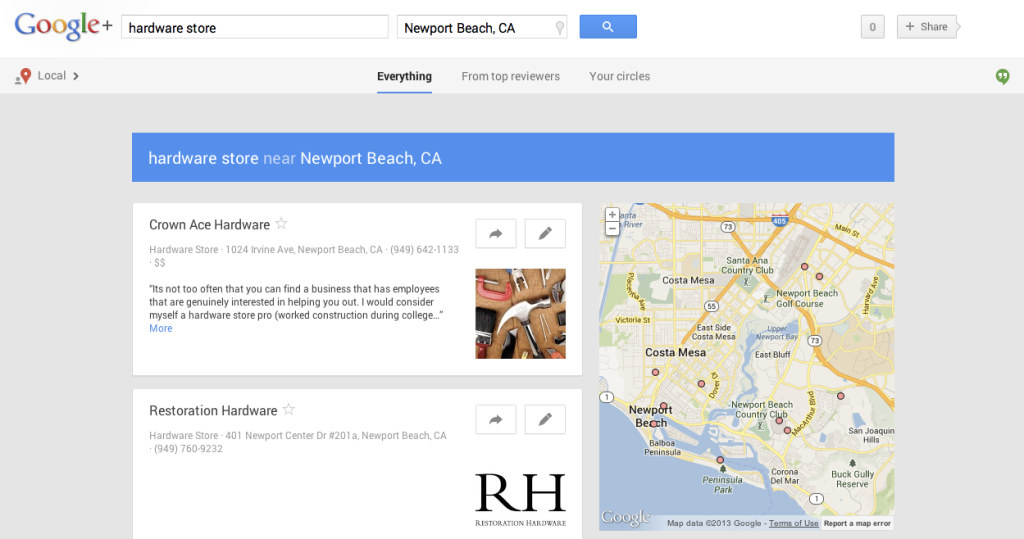Click More on Crown Ace Hardware review
This screenshot has width=1024, height=539.
point(161,329)
